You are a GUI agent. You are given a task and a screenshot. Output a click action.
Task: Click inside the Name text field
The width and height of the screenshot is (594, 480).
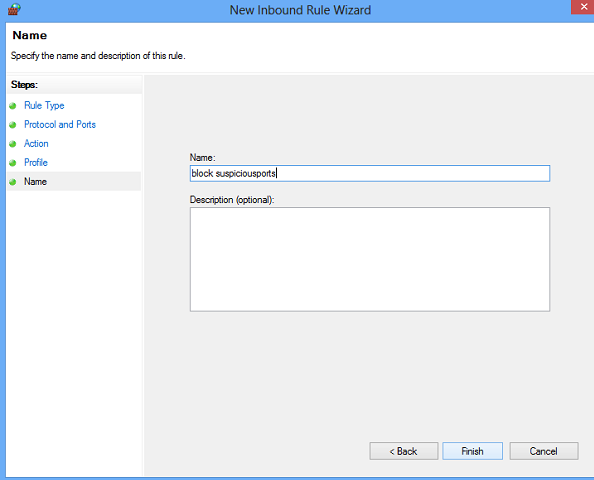point(370,173)
